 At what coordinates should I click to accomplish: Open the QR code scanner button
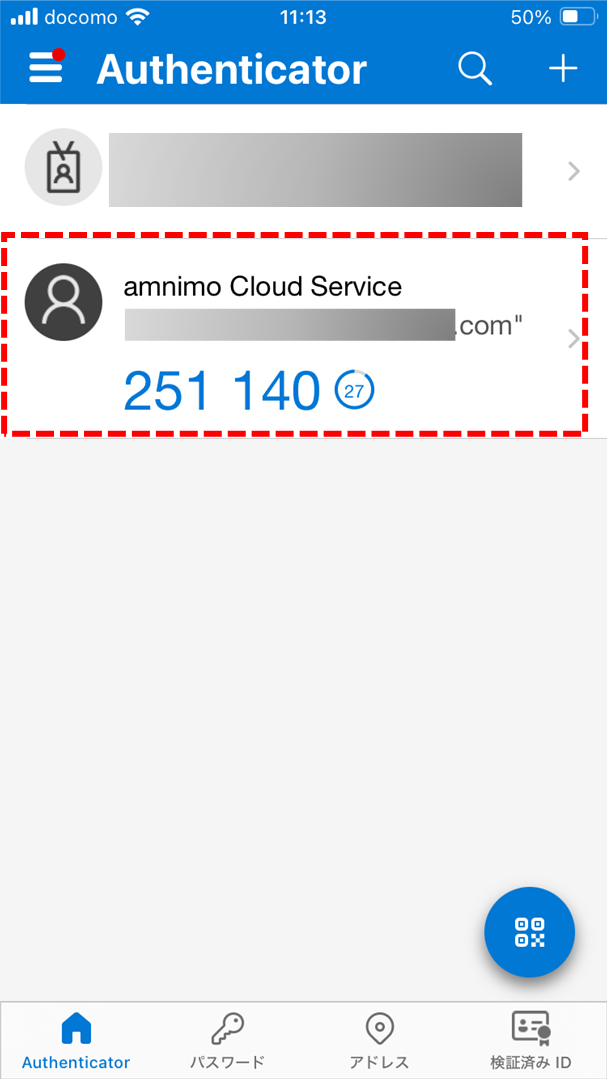click(x=530, y=932)
